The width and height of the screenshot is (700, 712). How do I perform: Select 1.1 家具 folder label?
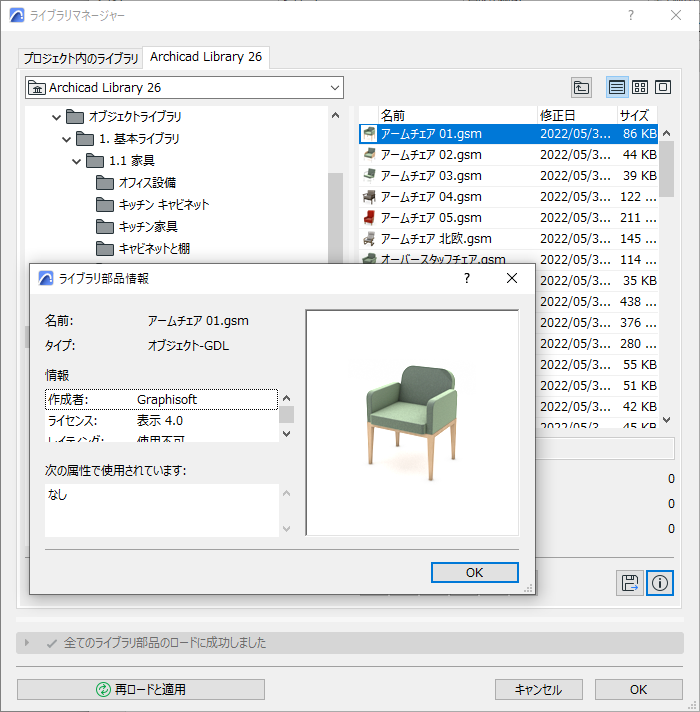[132, 161]
